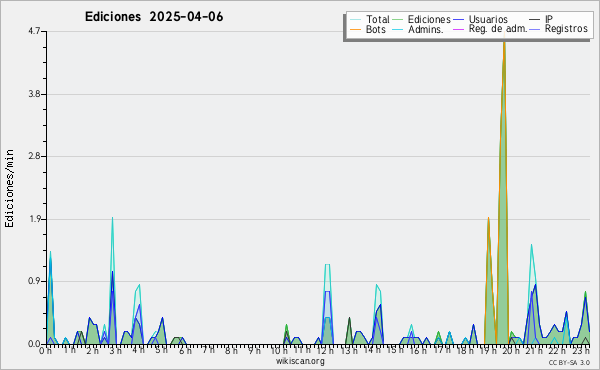The height and width of the screenshot is (370, 600).
Task: Click the 23 h time axis label
Action: coord(580,351)
